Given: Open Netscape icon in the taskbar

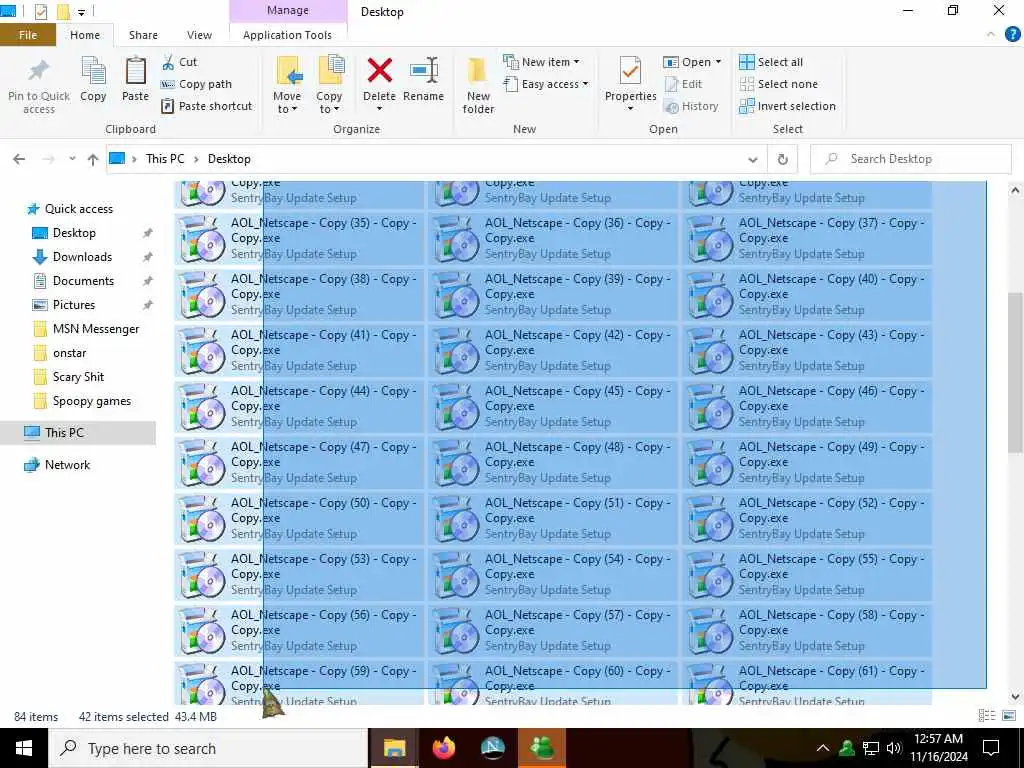Looking at the screenshot, I should tap(492, 748).
